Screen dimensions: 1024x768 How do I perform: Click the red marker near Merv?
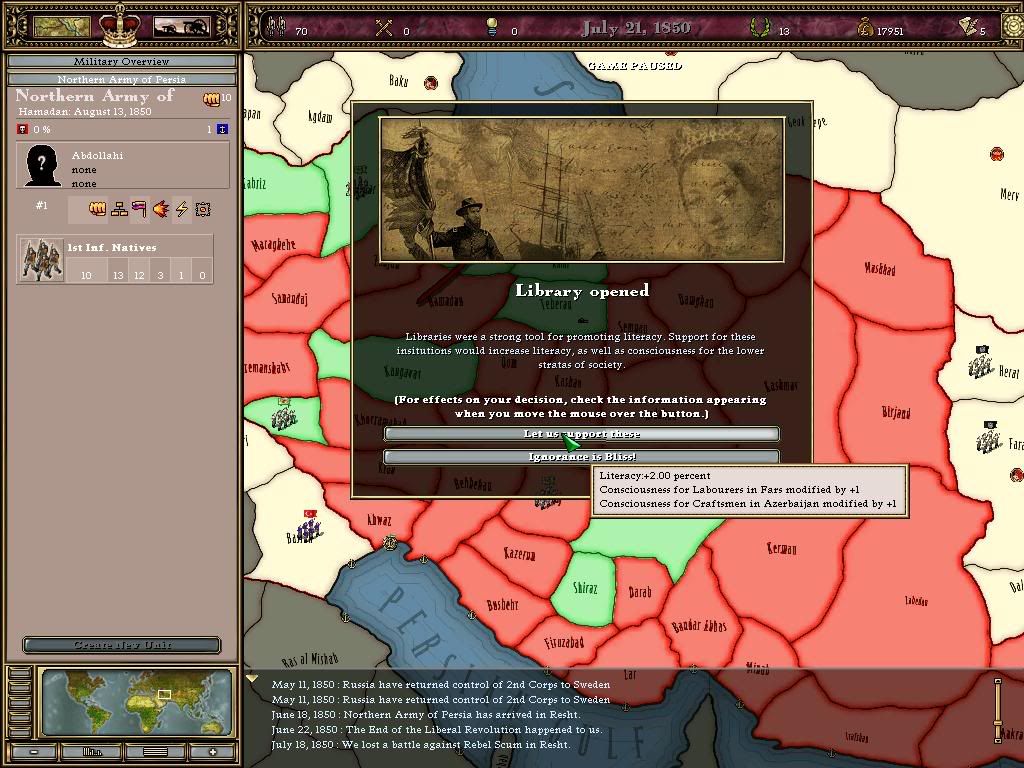[997, 154]
